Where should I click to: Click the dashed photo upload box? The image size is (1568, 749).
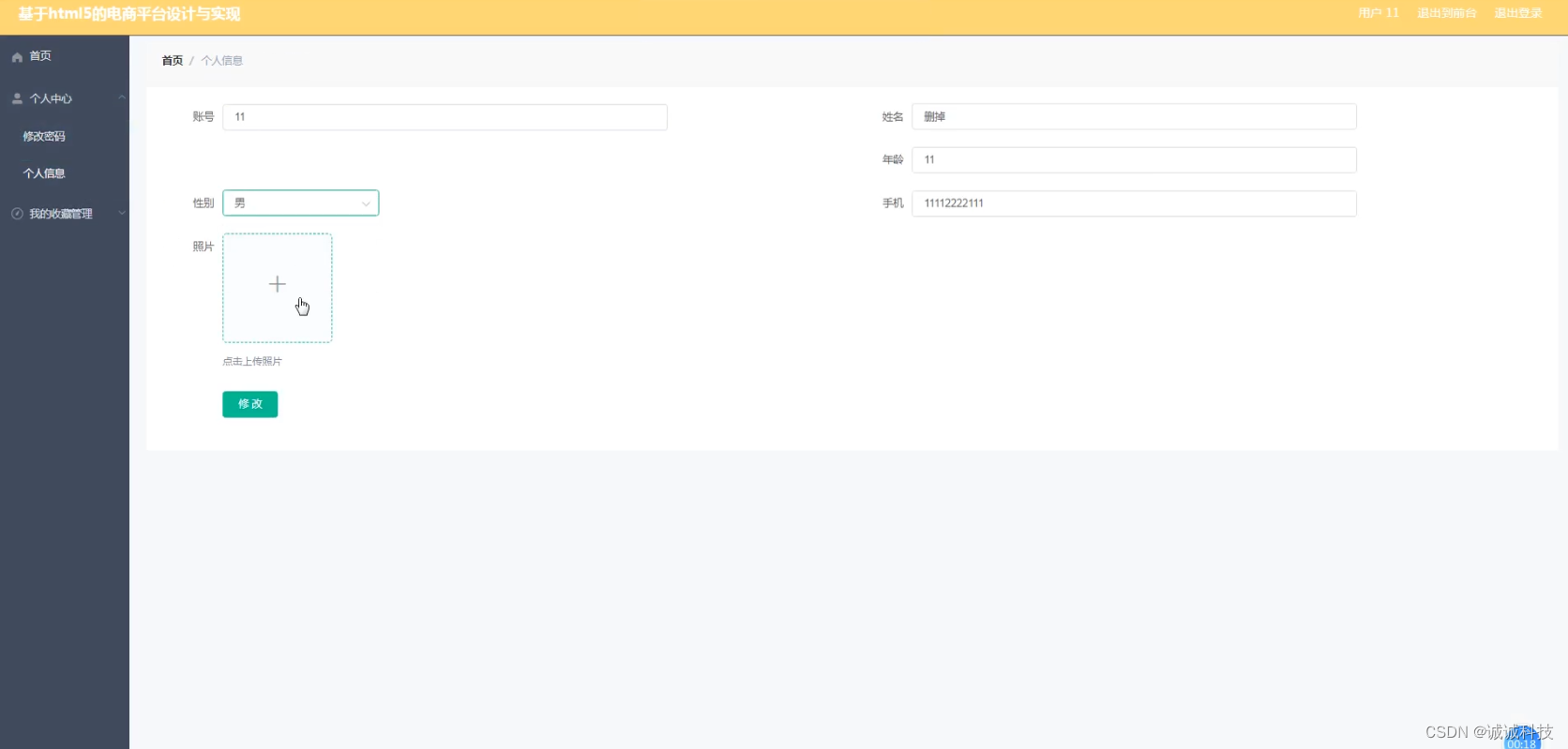coord(277,288)
